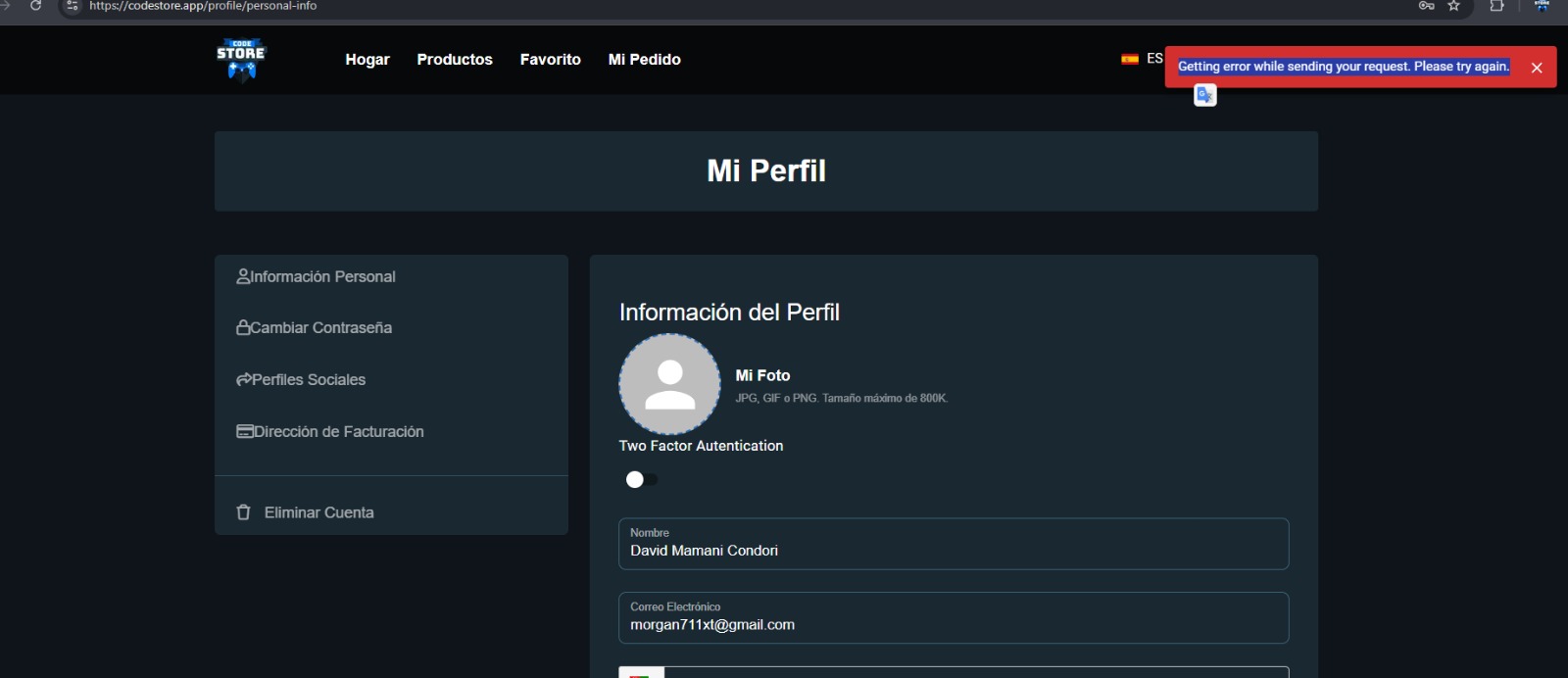Open Perfiles Sociales section

pyautogui.click(x=301, y=380)
